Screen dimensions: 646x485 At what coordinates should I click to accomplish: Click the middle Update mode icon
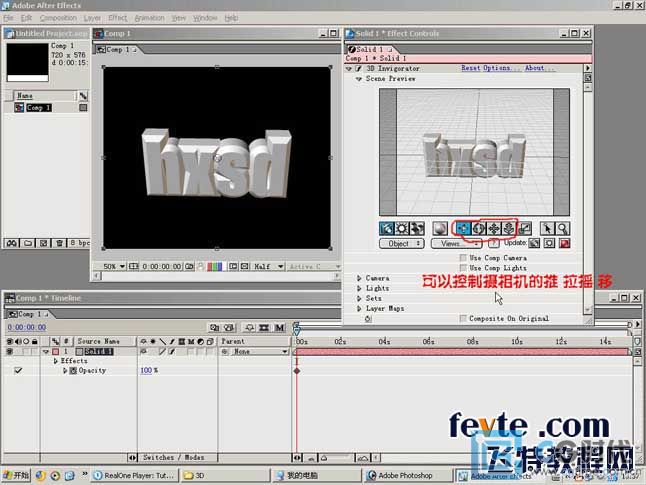(x=549, y=244)
